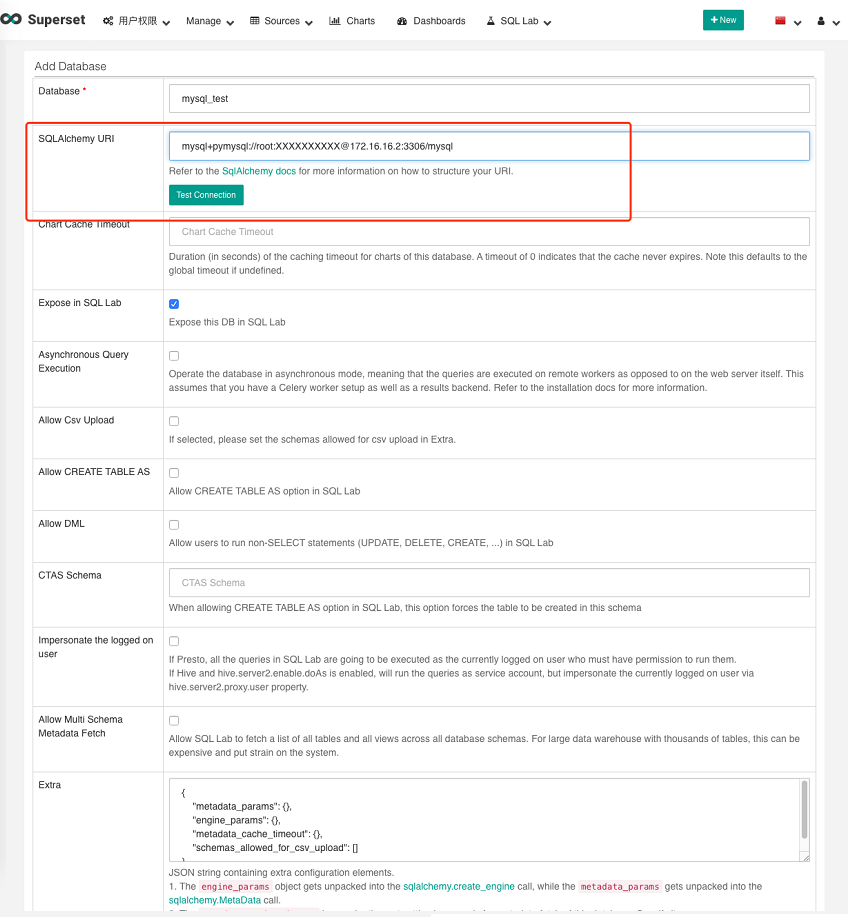Click the 'Extra' field label
The width and height of the screenshot is (848, 917).
[x=50, y=785]
